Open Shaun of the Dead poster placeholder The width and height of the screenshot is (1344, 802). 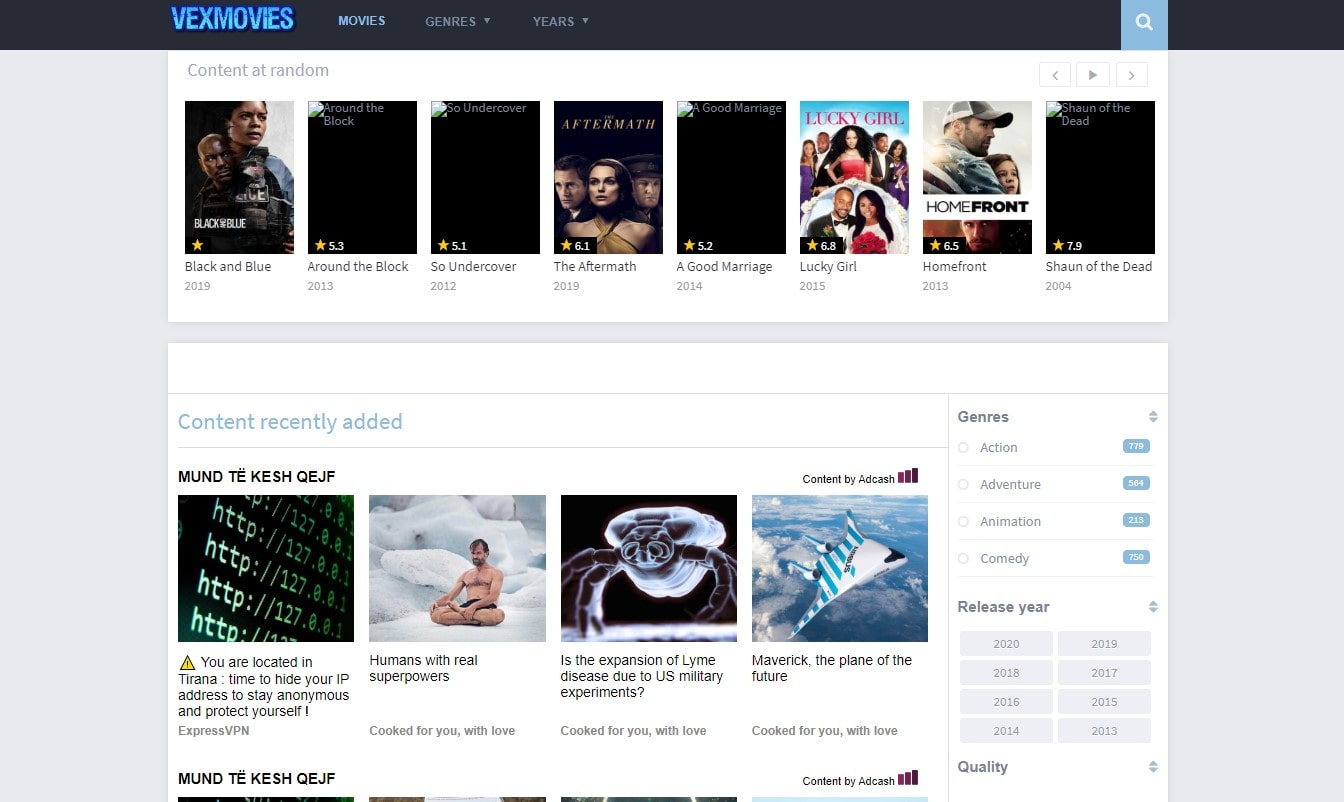[1100, 177]
